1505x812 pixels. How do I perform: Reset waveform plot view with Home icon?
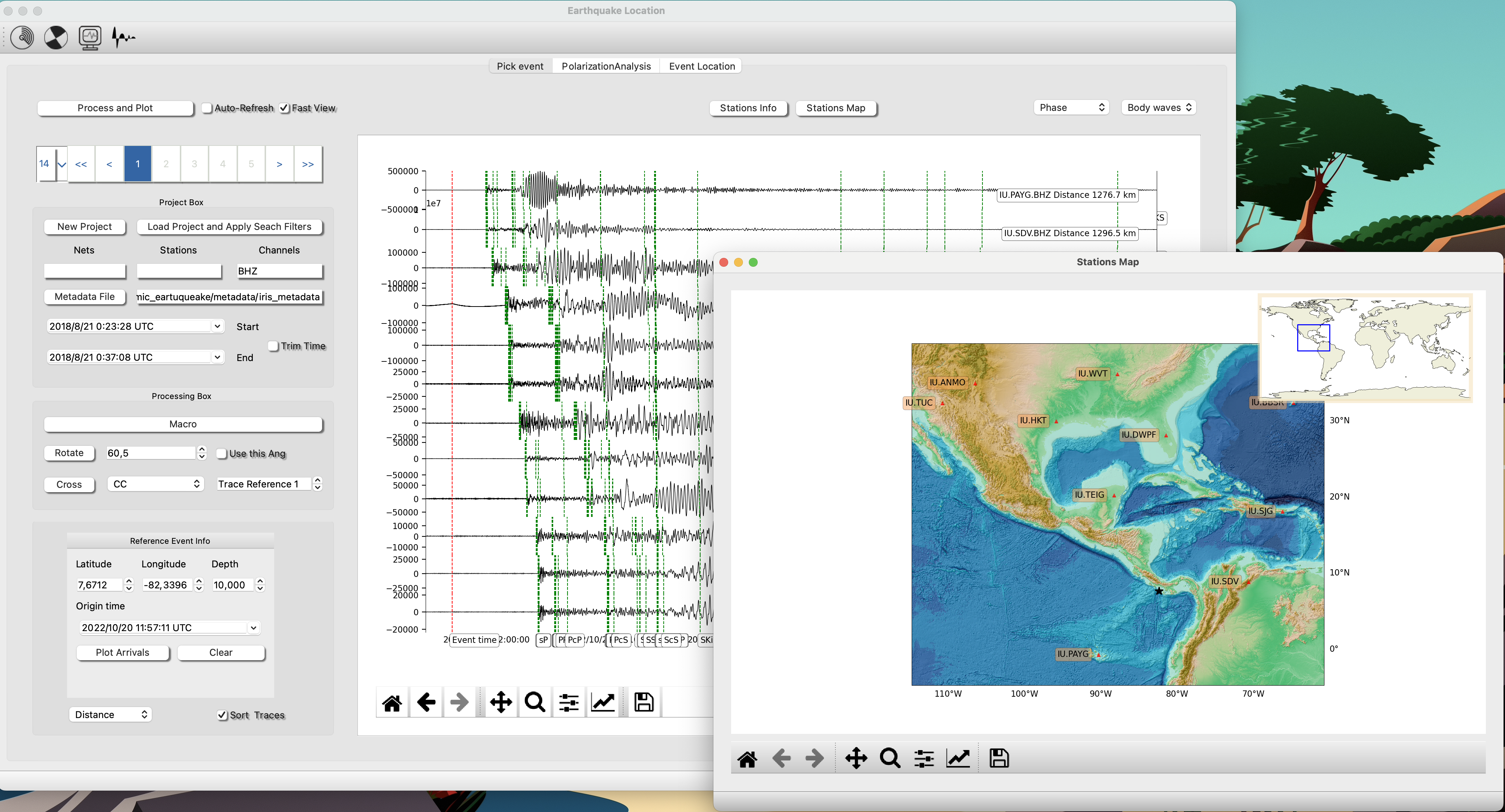tap(392, 702)
